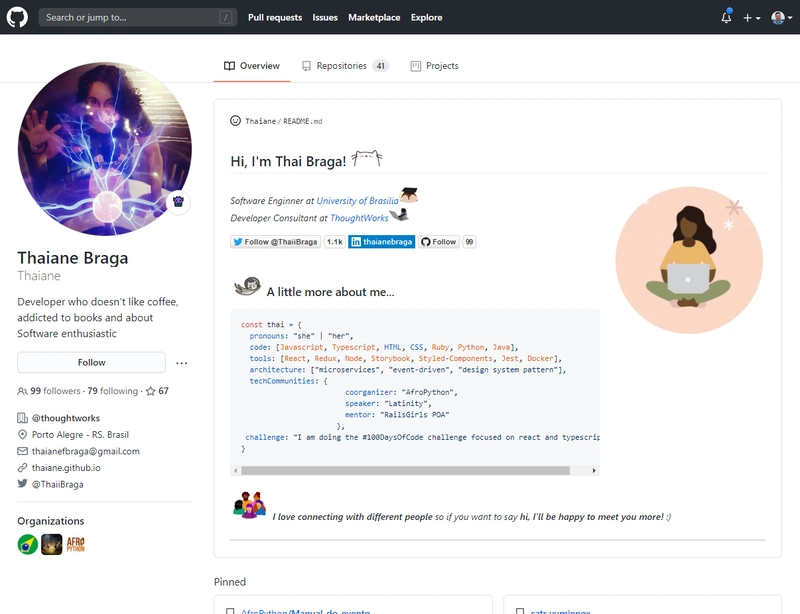Click the cat doodle next to heading
The height and width of the screenshot is (614, 800).
(367, 158)
